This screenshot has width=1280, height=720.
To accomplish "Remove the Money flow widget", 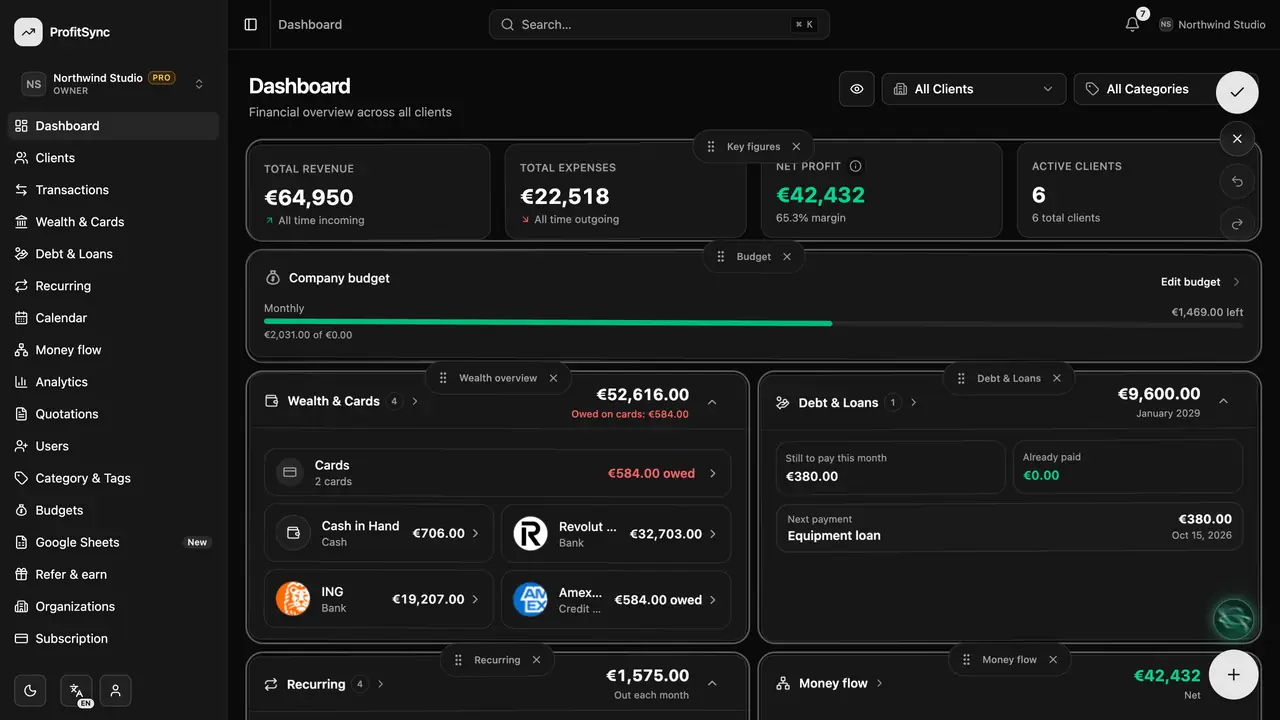I will tap(1053, 660).
